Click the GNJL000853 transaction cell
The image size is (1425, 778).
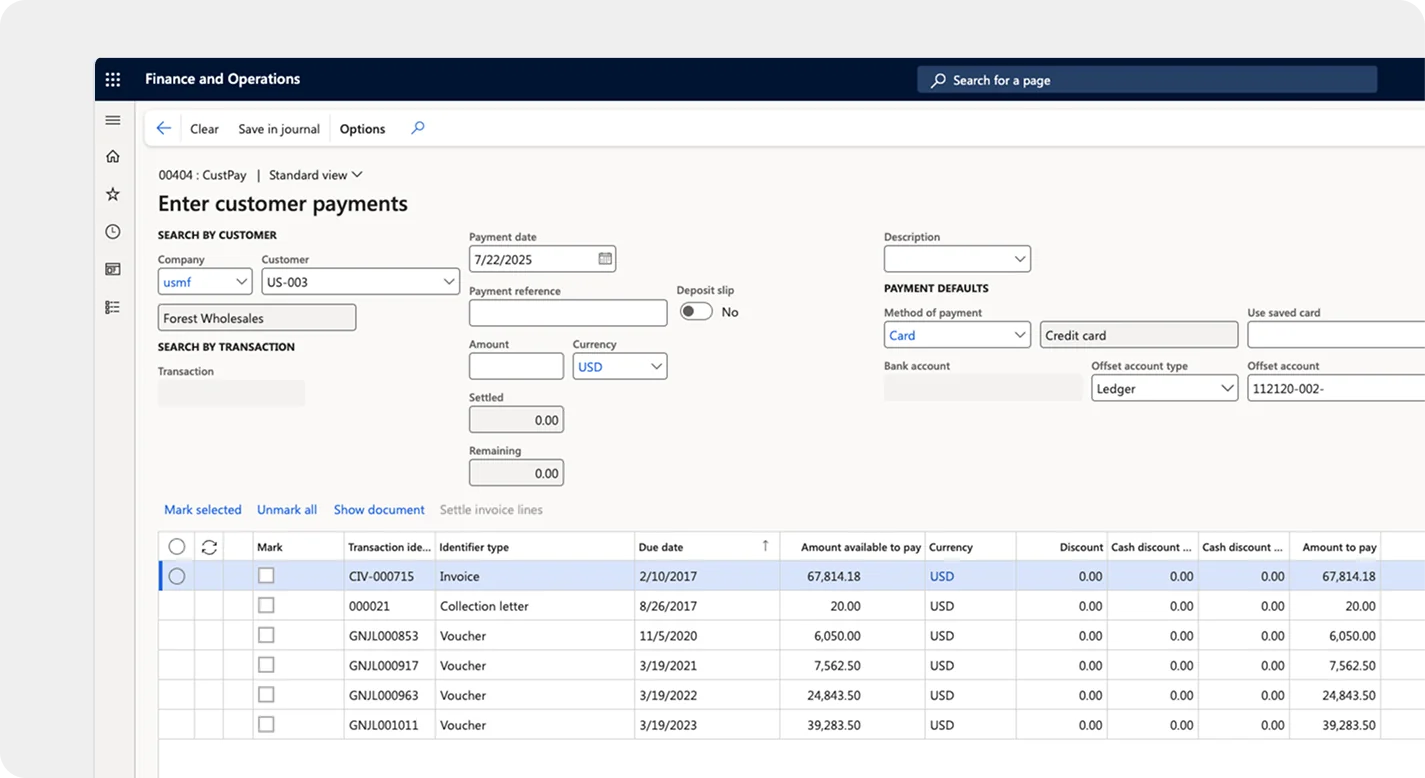pyautogui.click(x=390, y=635)
